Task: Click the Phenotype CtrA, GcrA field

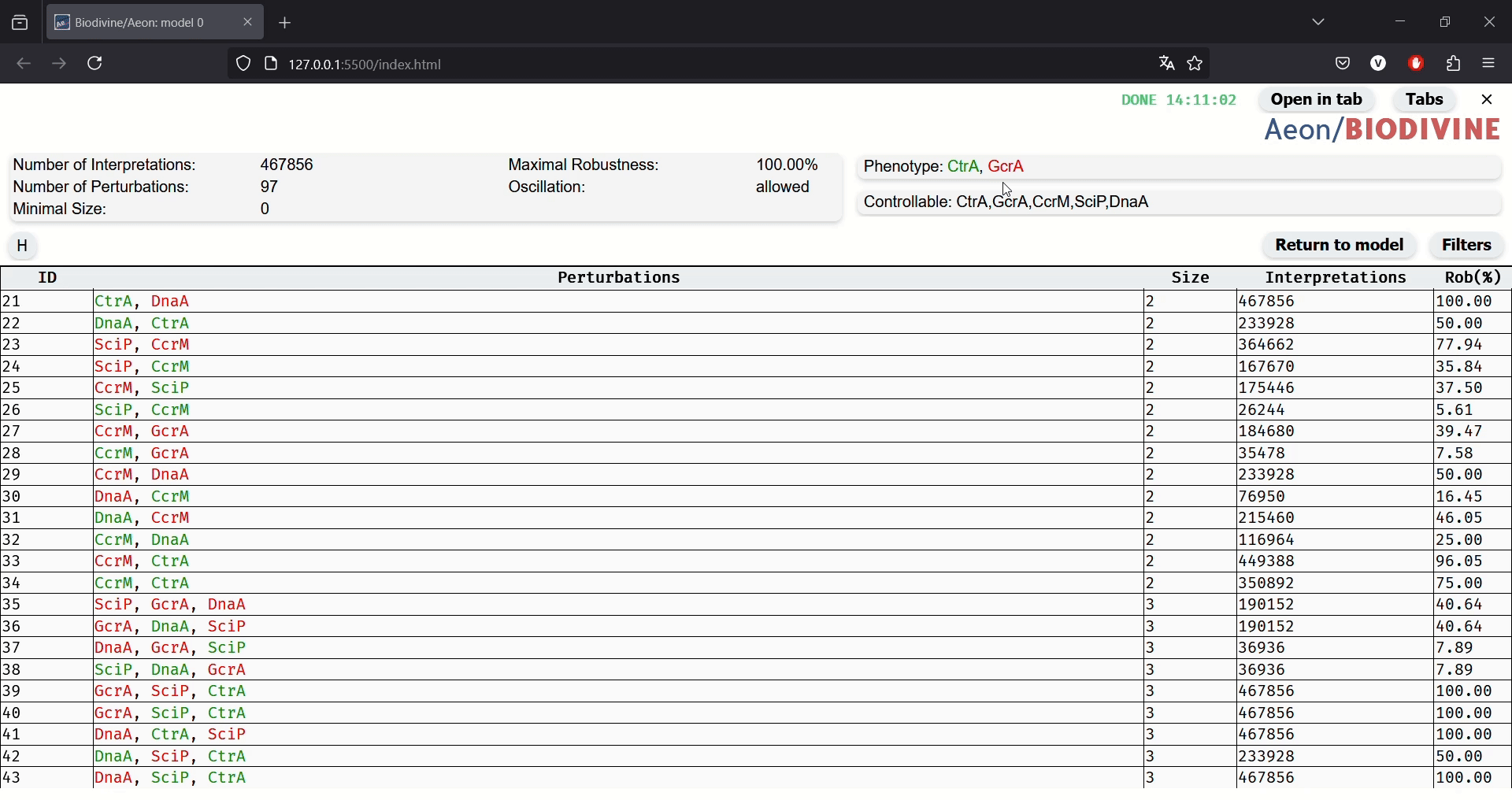Action: point(1180,167)
